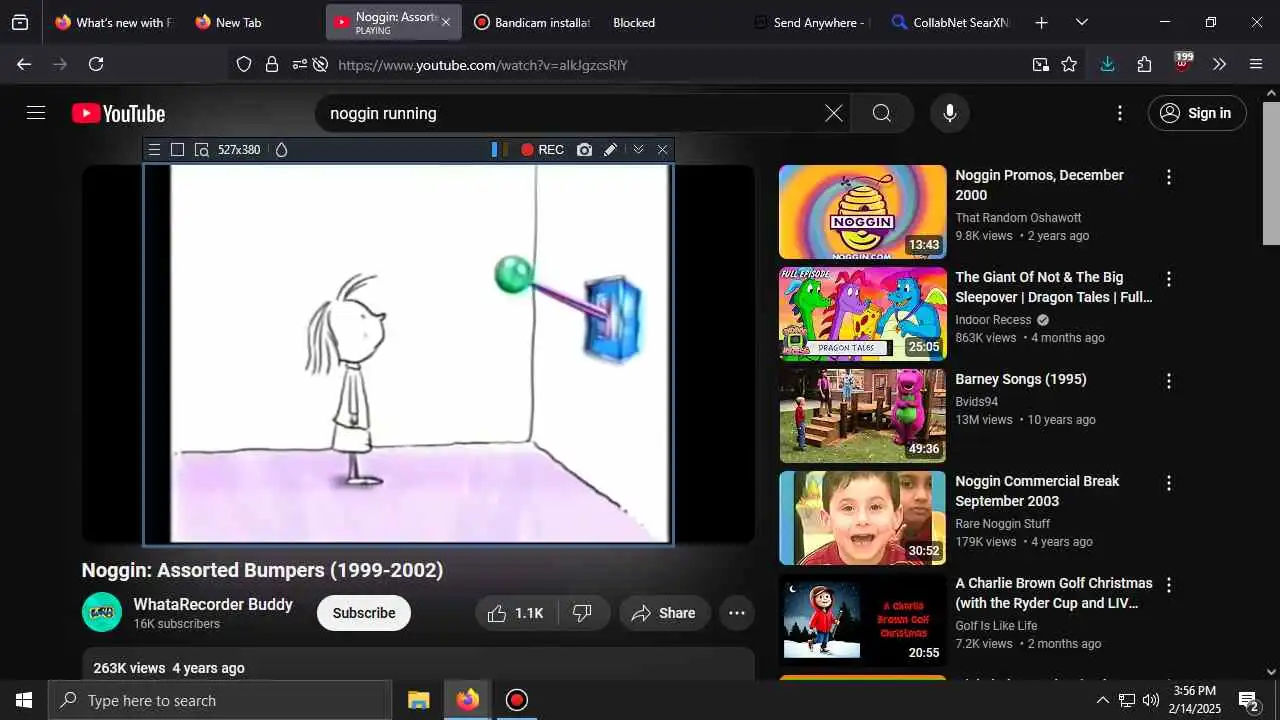Open the 527x380 capture size dropdown
1280x720 pixels.
point(239,150)
